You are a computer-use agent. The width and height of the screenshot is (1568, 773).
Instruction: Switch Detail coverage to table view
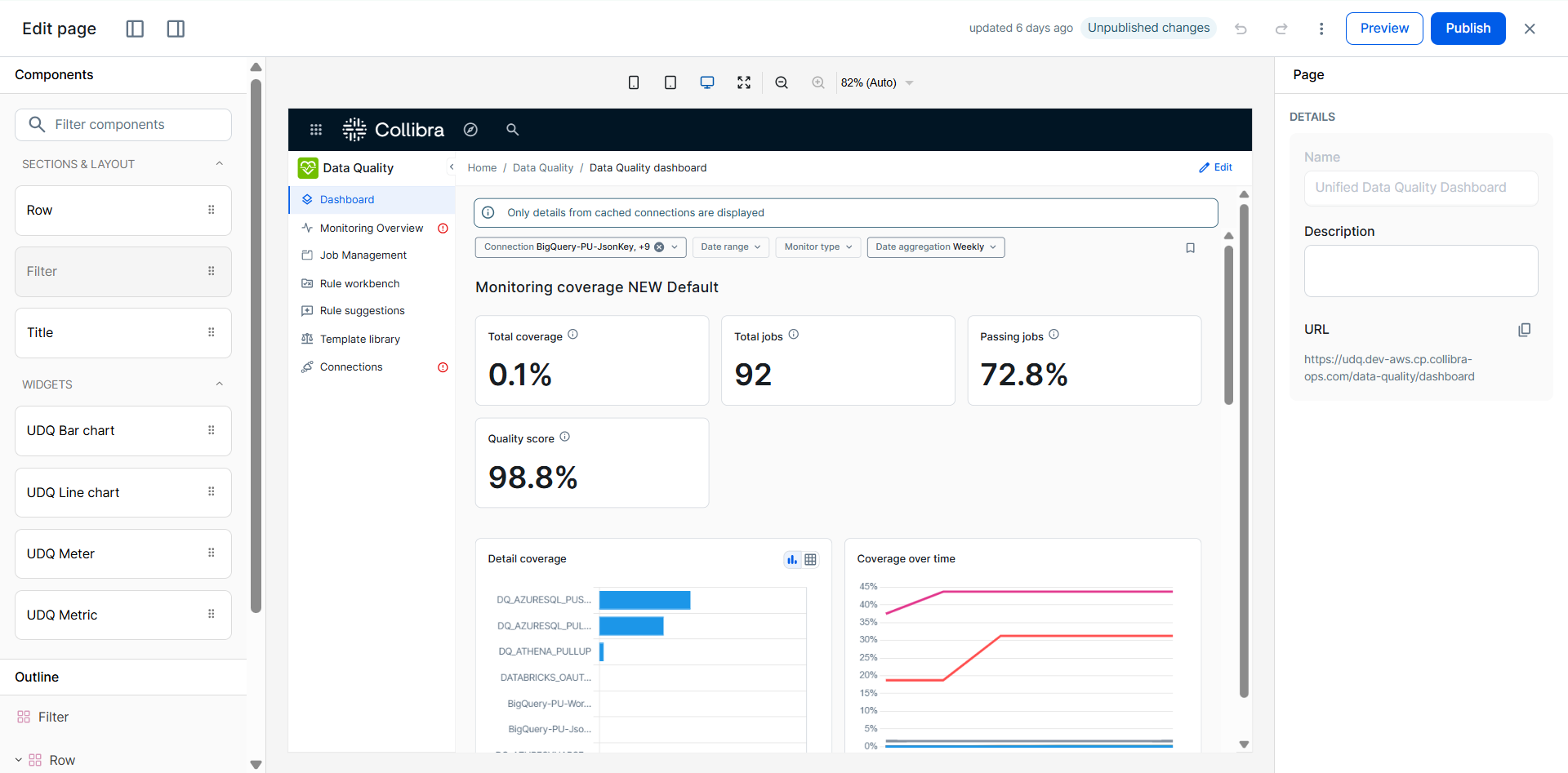(810, 559)
